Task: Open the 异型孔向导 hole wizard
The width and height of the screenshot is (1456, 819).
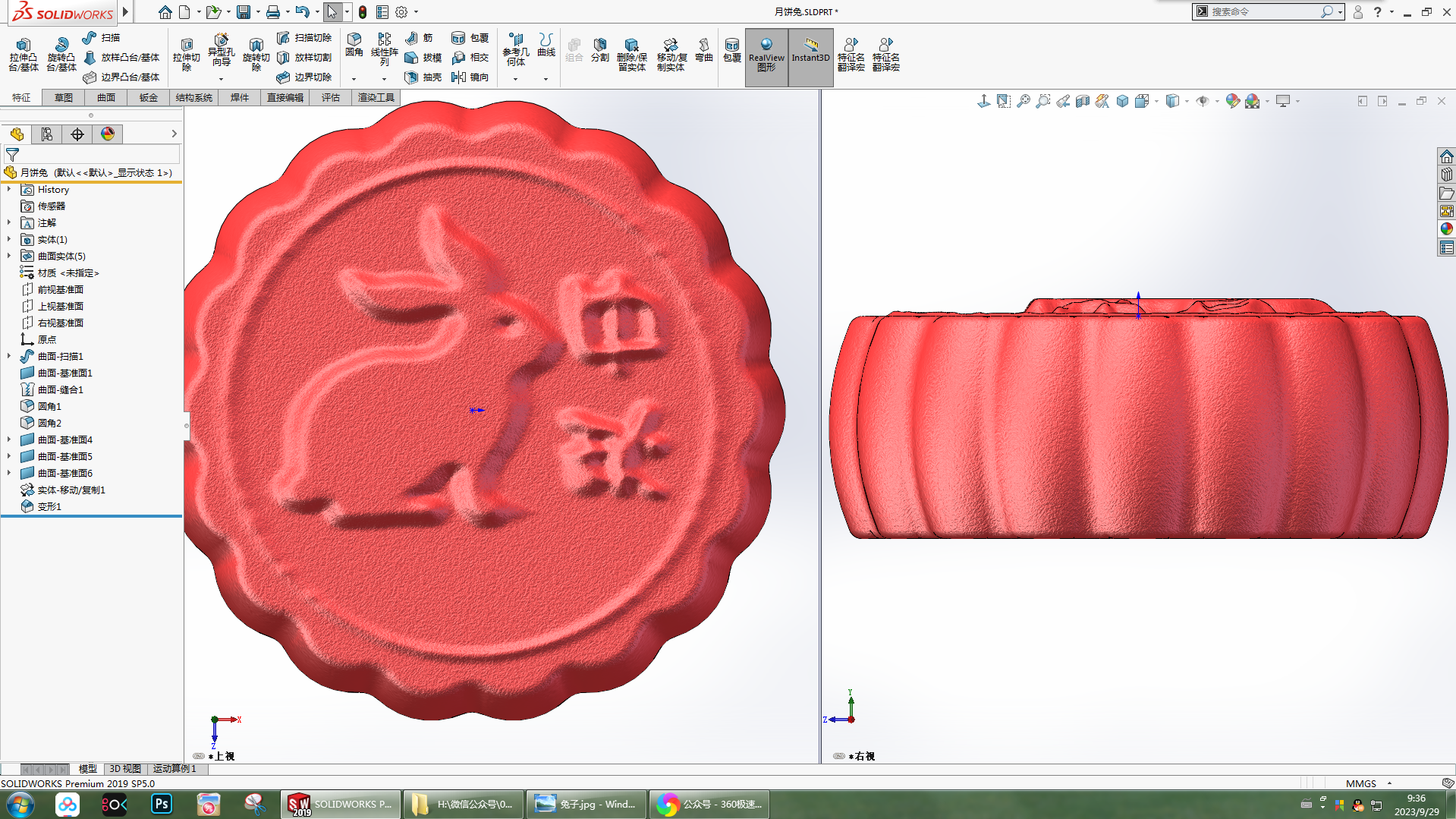Action: (221, 52)
